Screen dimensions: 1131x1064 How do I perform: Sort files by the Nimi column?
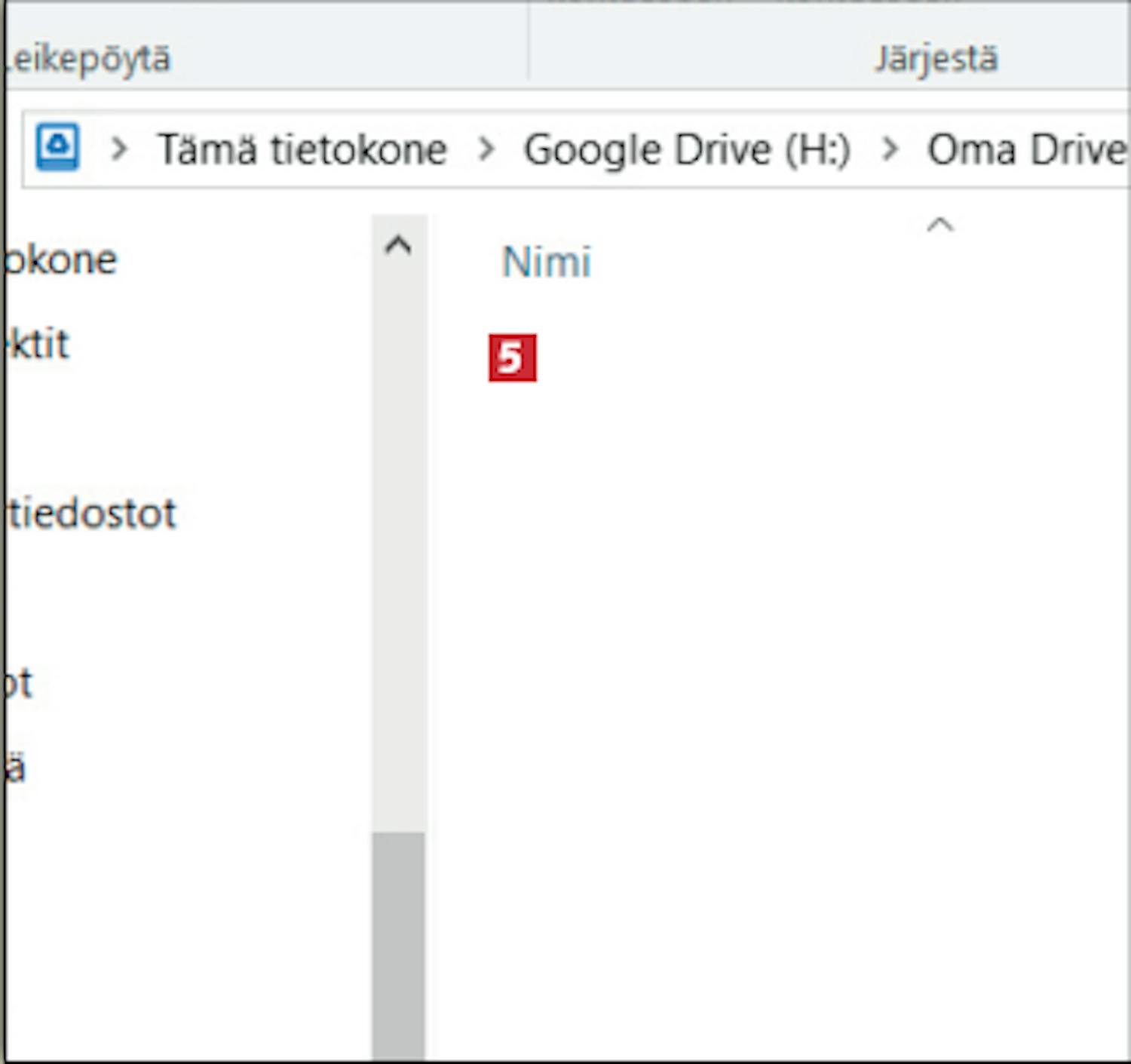pyautogui.click(x=547, y=262)
